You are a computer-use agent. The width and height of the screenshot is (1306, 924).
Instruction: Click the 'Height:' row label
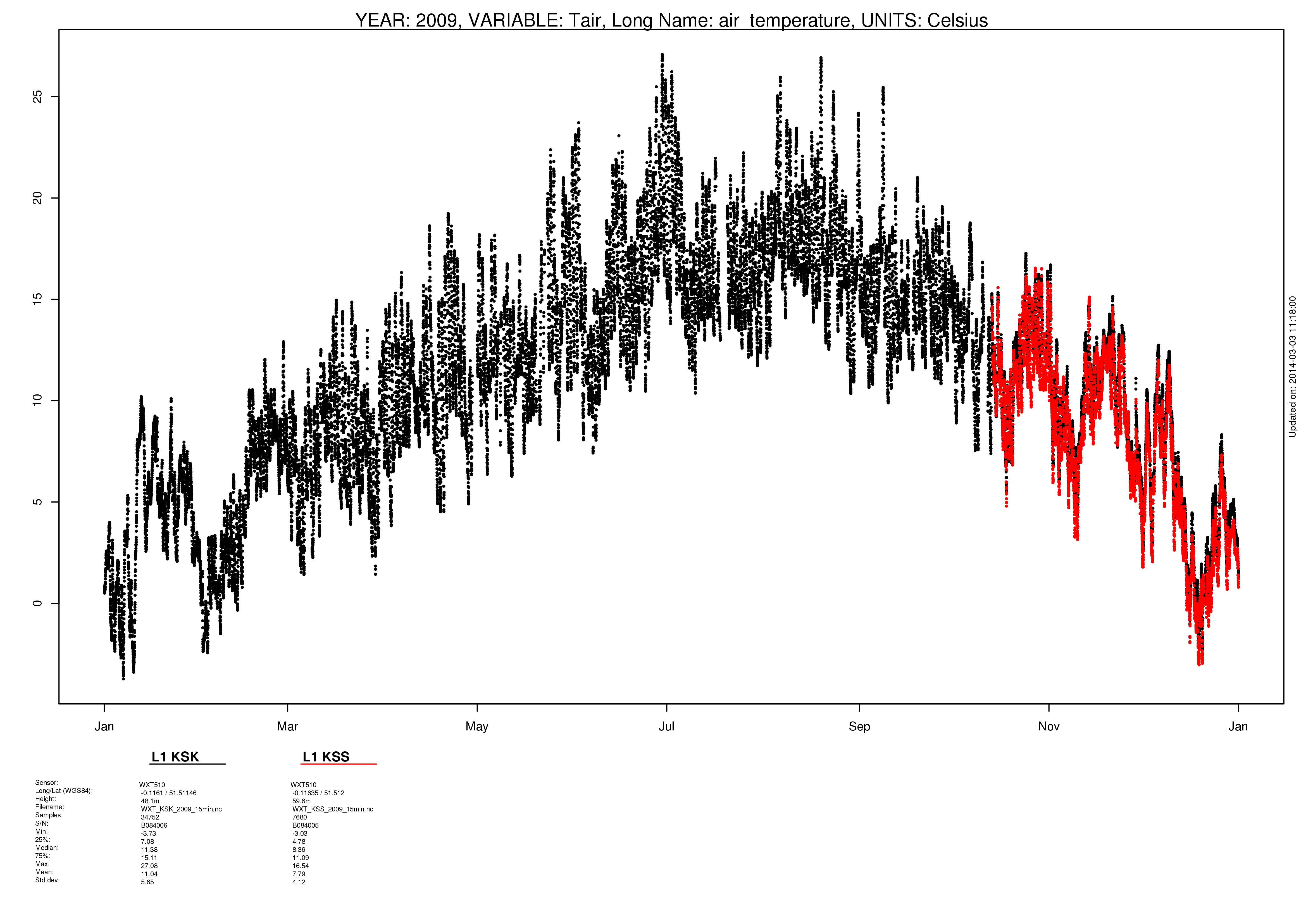[46, 799]
